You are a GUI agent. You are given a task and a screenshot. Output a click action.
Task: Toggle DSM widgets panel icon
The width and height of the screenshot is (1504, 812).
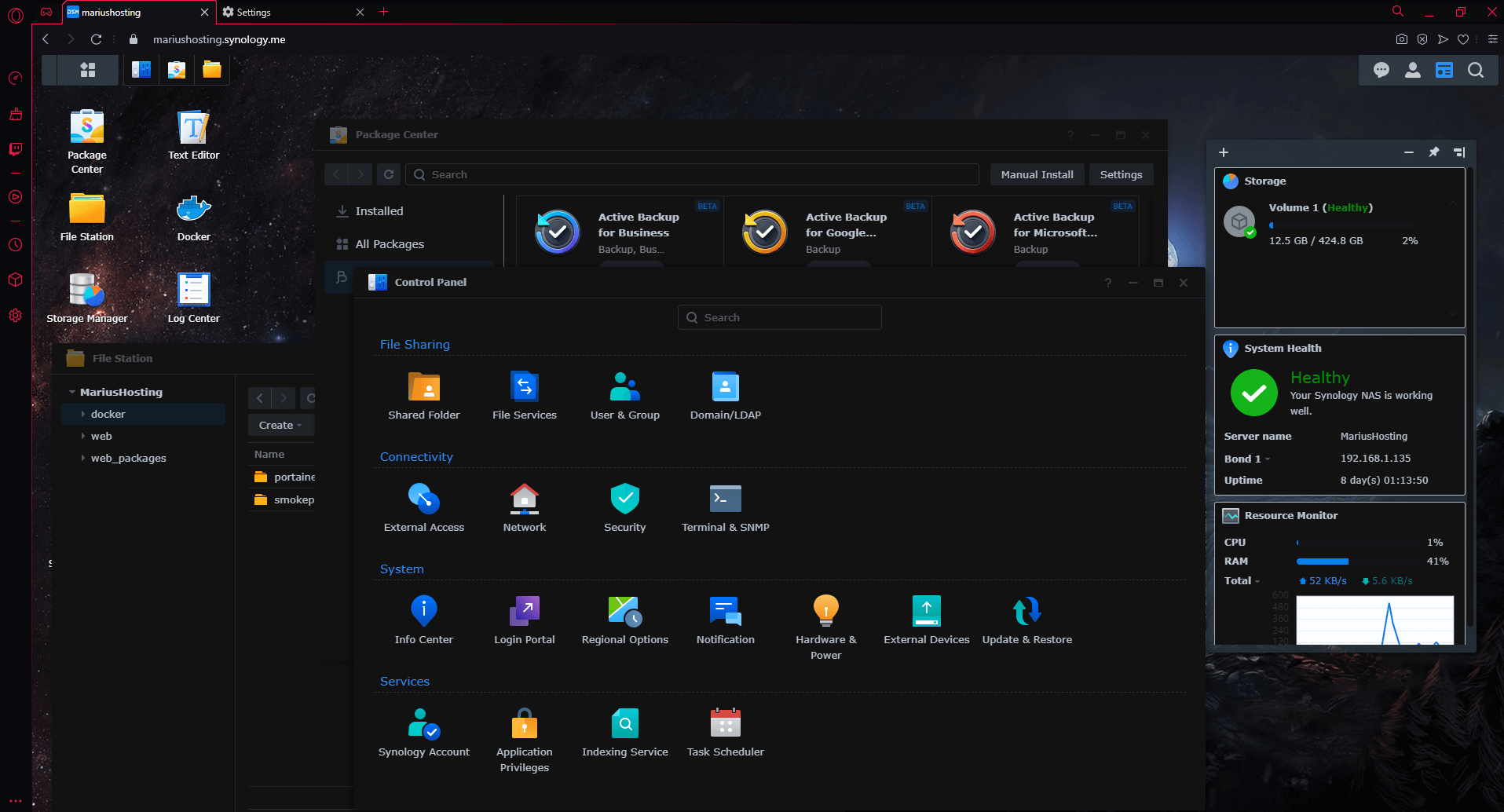coord(1444,70)
